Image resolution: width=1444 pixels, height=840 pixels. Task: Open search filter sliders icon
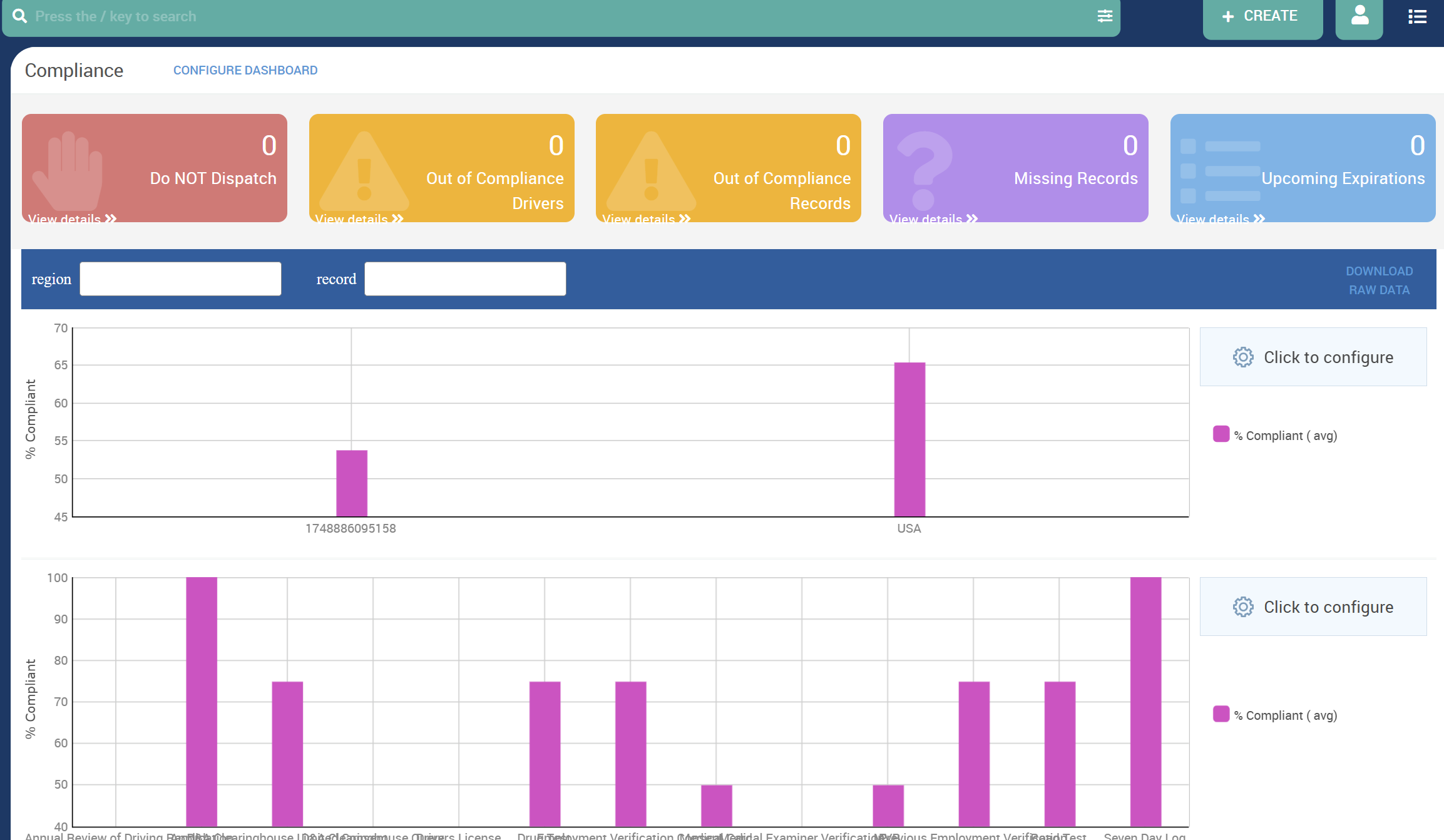click(1105, 16)
